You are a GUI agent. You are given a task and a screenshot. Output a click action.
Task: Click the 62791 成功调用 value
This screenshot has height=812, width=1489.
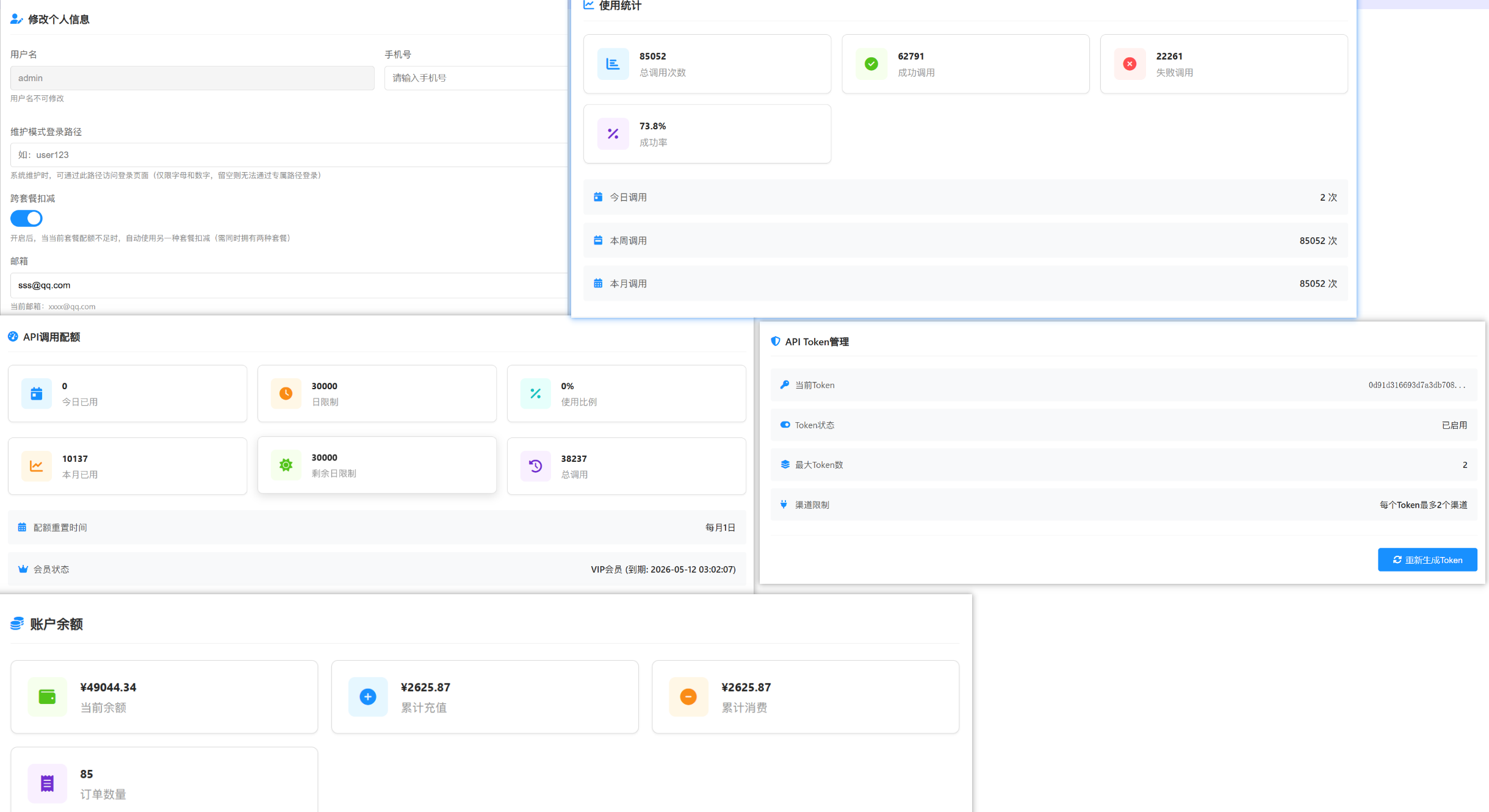910,56
